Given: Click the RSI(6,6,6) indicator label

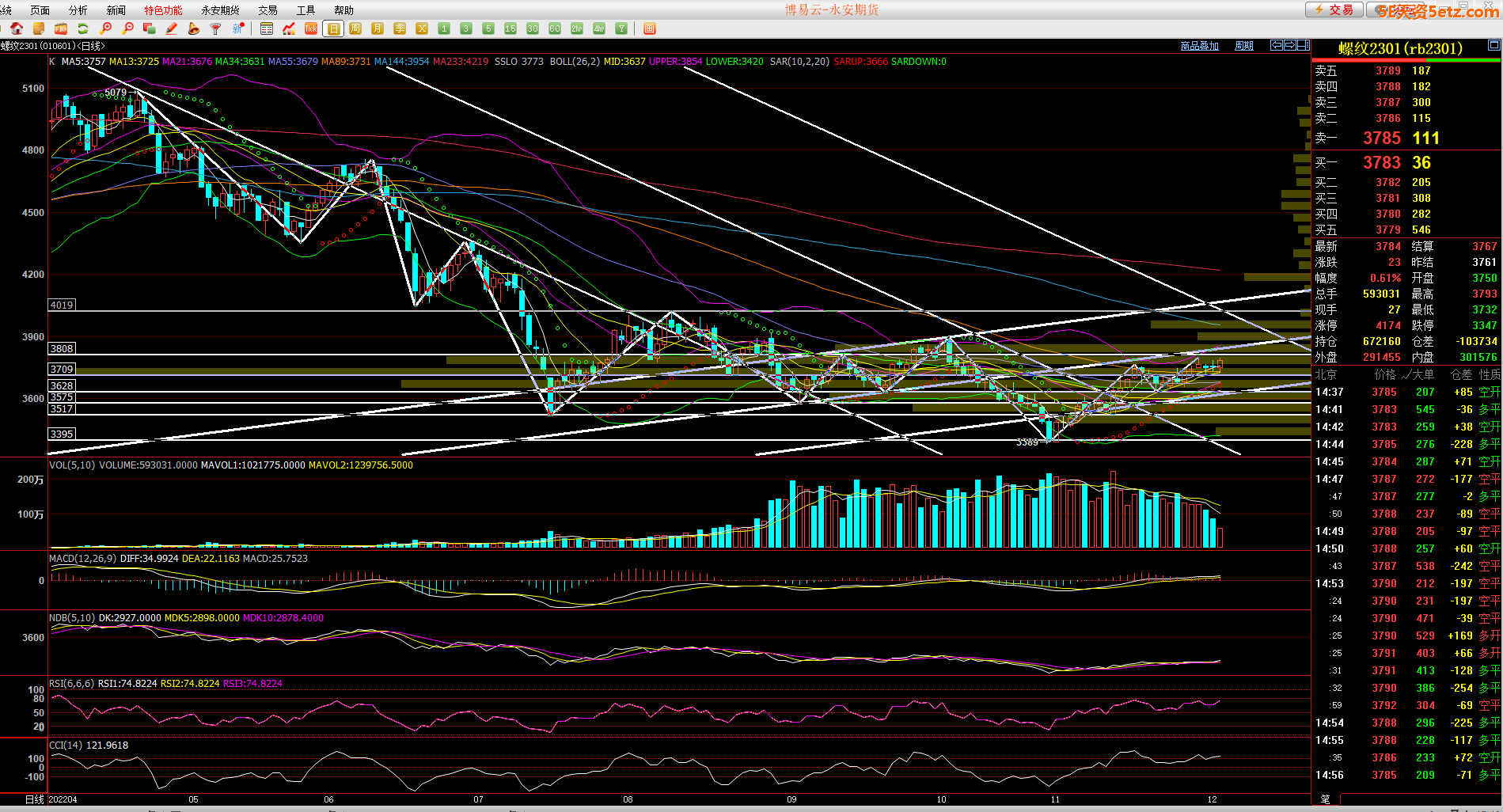Looking at the screenshot, I should [71, 684].
